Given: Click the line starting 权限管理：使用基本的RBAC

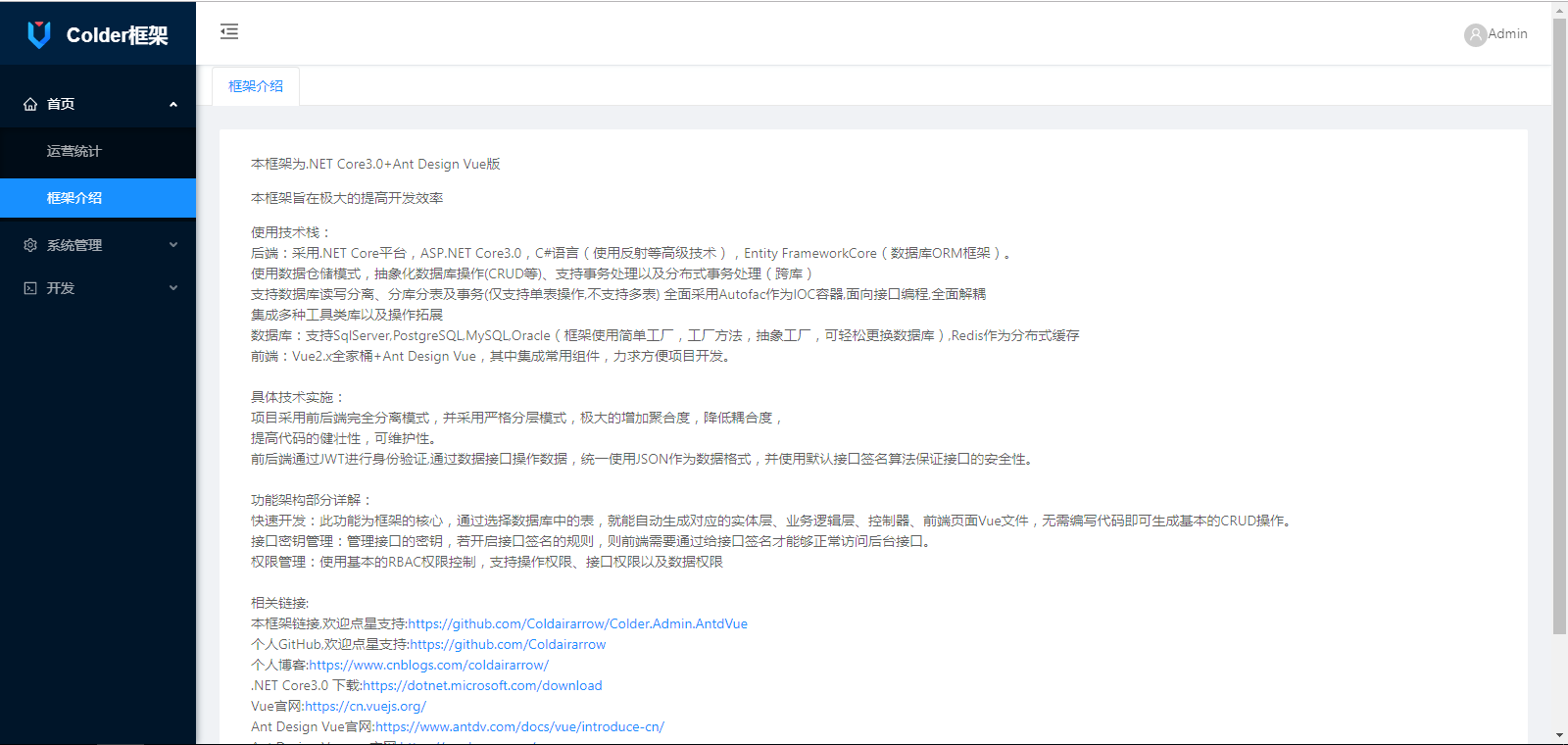Looking at the screenshot, I should [487, 562].
